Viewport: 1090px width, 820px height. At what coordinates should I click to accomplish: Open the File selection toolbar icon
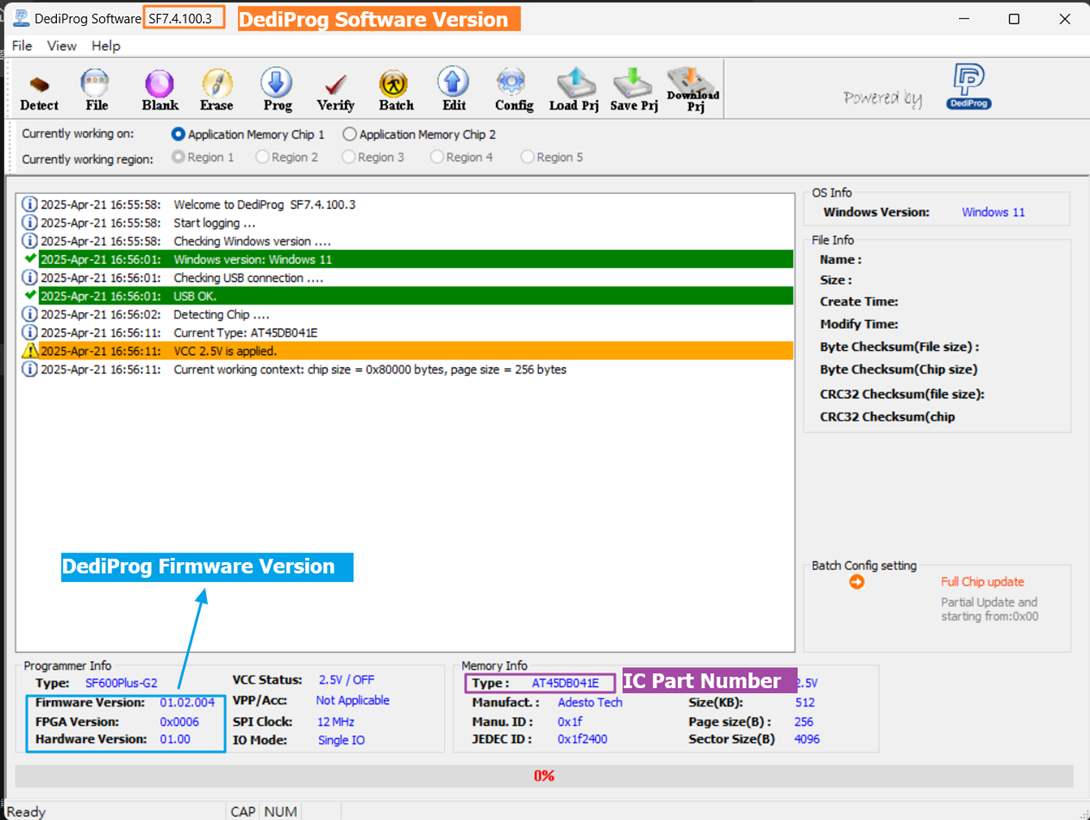(95, 90)
